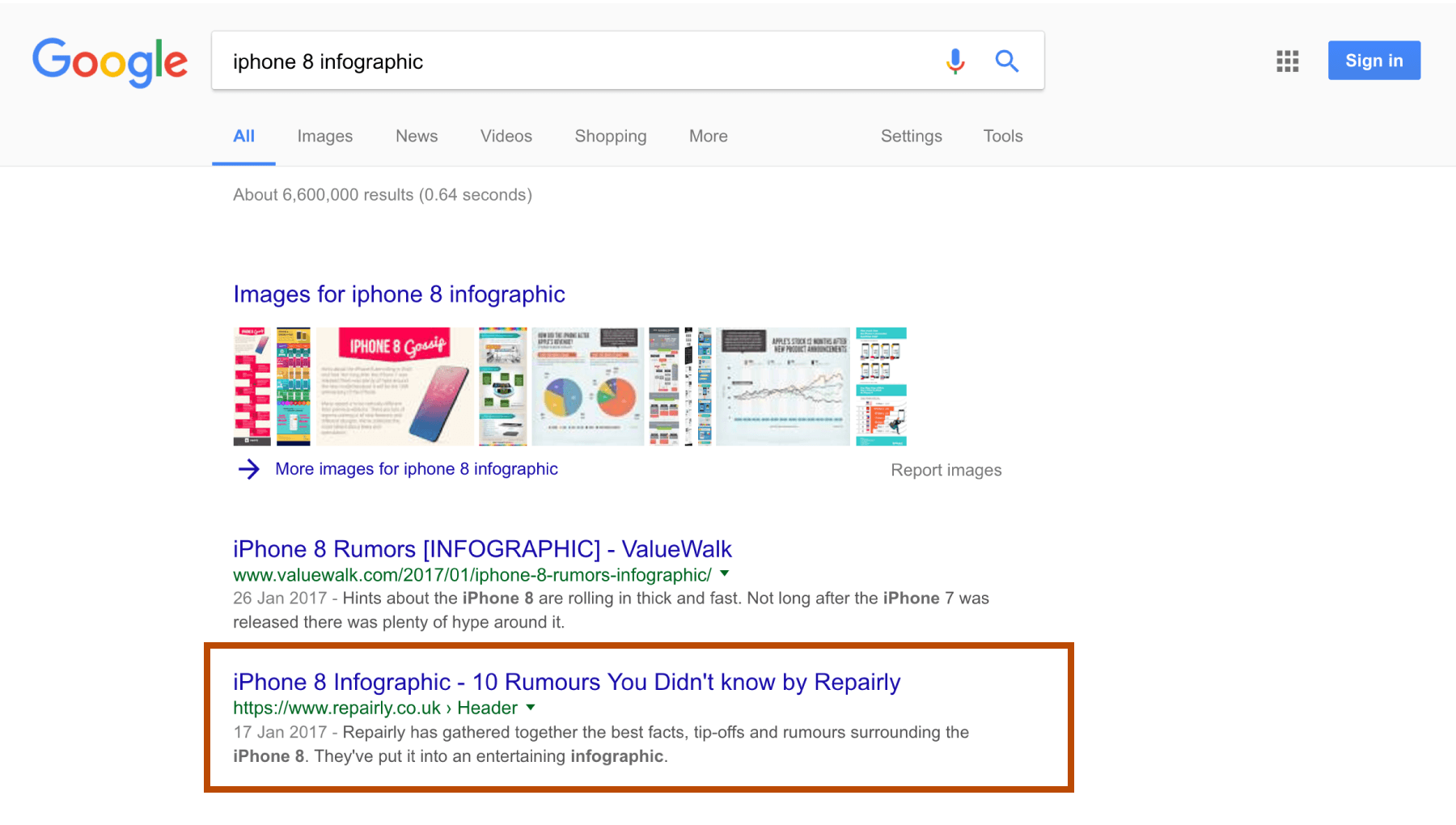Open the Repairly iPhone 8 Infographic result

coord(566,682)
